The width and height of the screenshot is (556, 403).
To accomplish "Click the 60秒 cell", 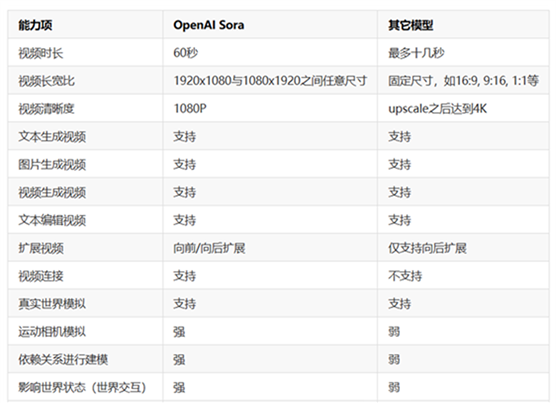I will click(x=185, y=53).
